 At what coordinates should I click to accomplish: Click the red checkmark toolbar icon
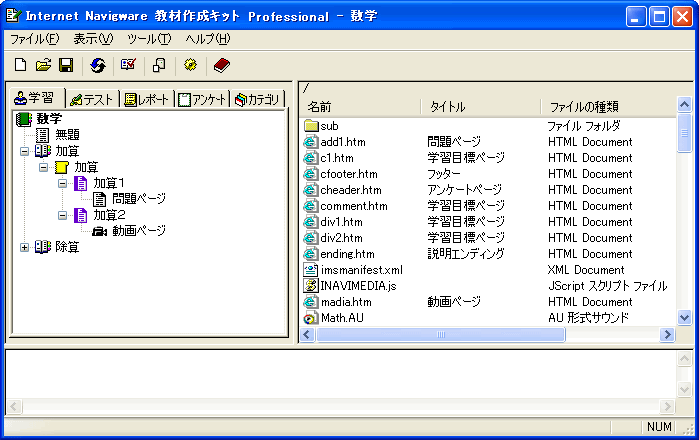click(x=128, y=65)
